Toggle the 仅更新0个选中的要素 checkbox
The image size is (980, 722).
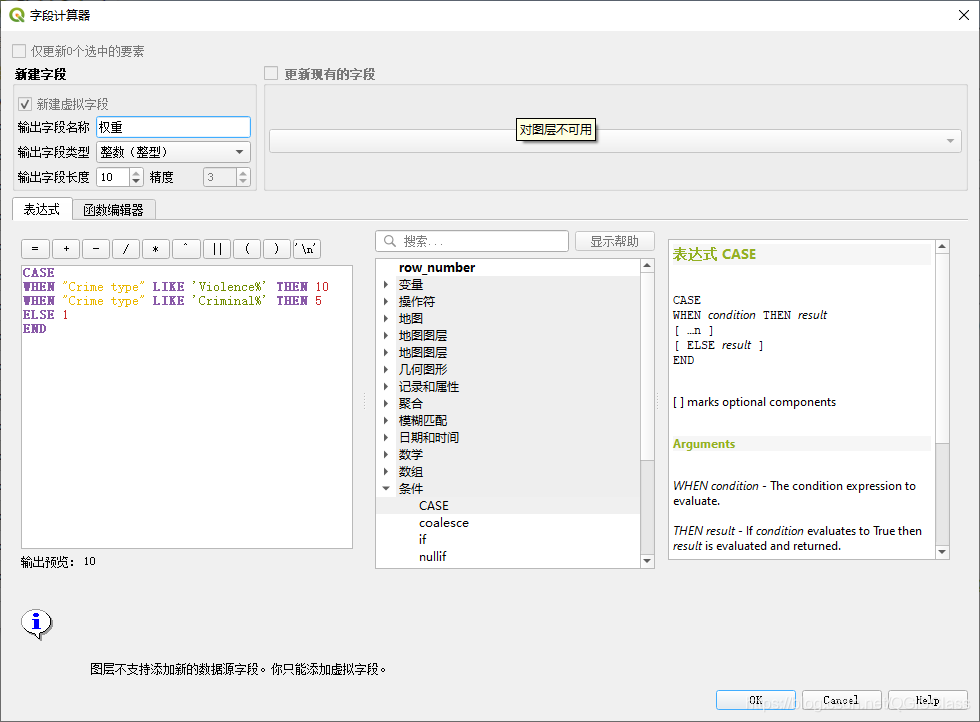17,50
